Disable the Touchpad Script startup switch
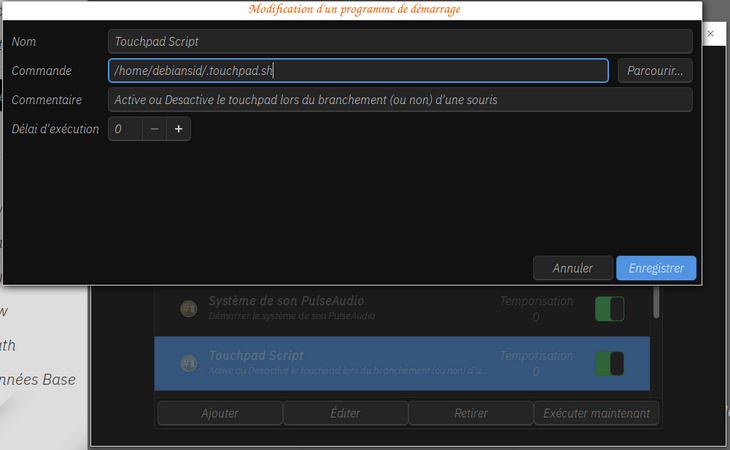The width and height of the screenshot is (730, 450). click(x=609, y=363)
